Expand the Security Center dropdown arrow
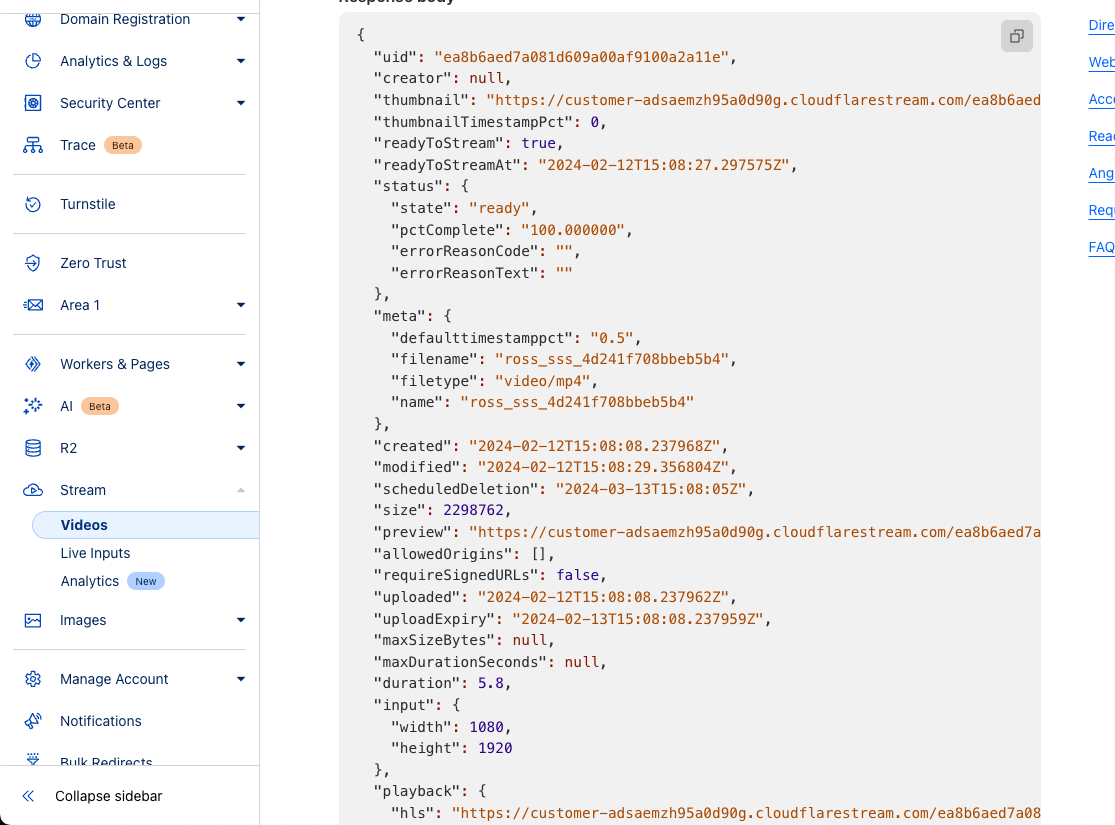 pos(241,103)
